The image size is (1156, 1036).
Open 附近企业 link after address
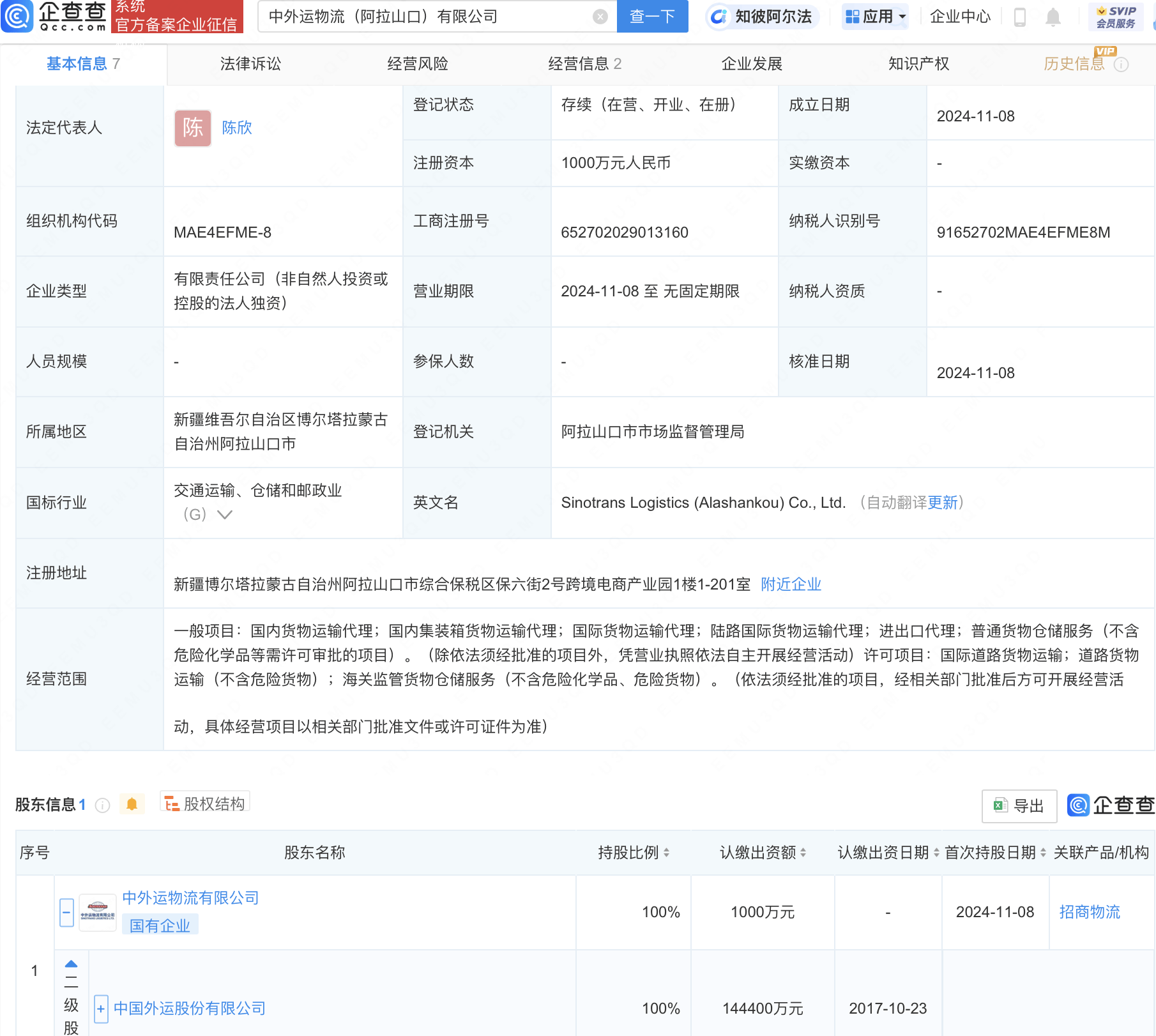(x=791, y=584)
